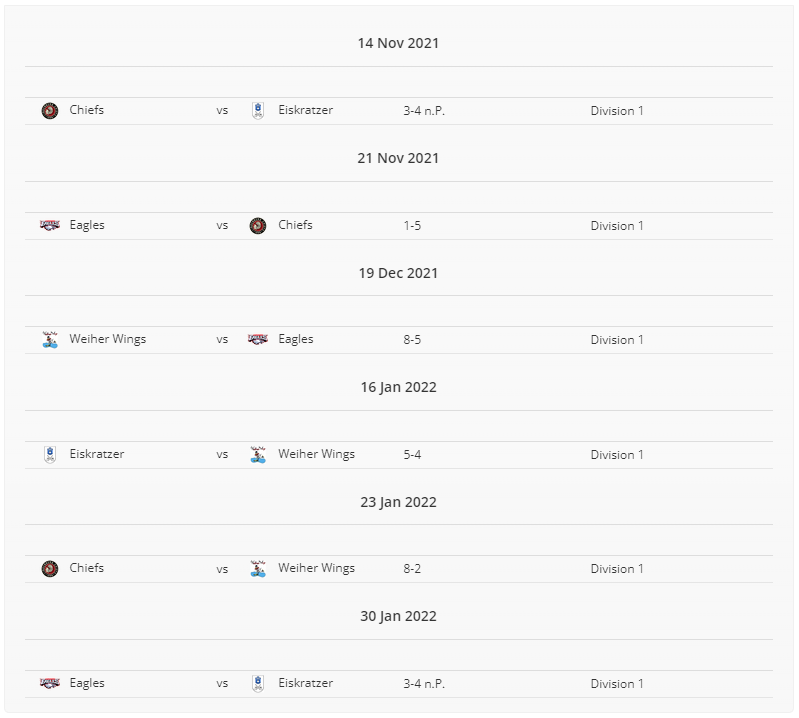The width and height of the screenshot is (799, 718).
Task: Click Eiskratzer logo in 30 Jan match
Action: tap(258, 683)
